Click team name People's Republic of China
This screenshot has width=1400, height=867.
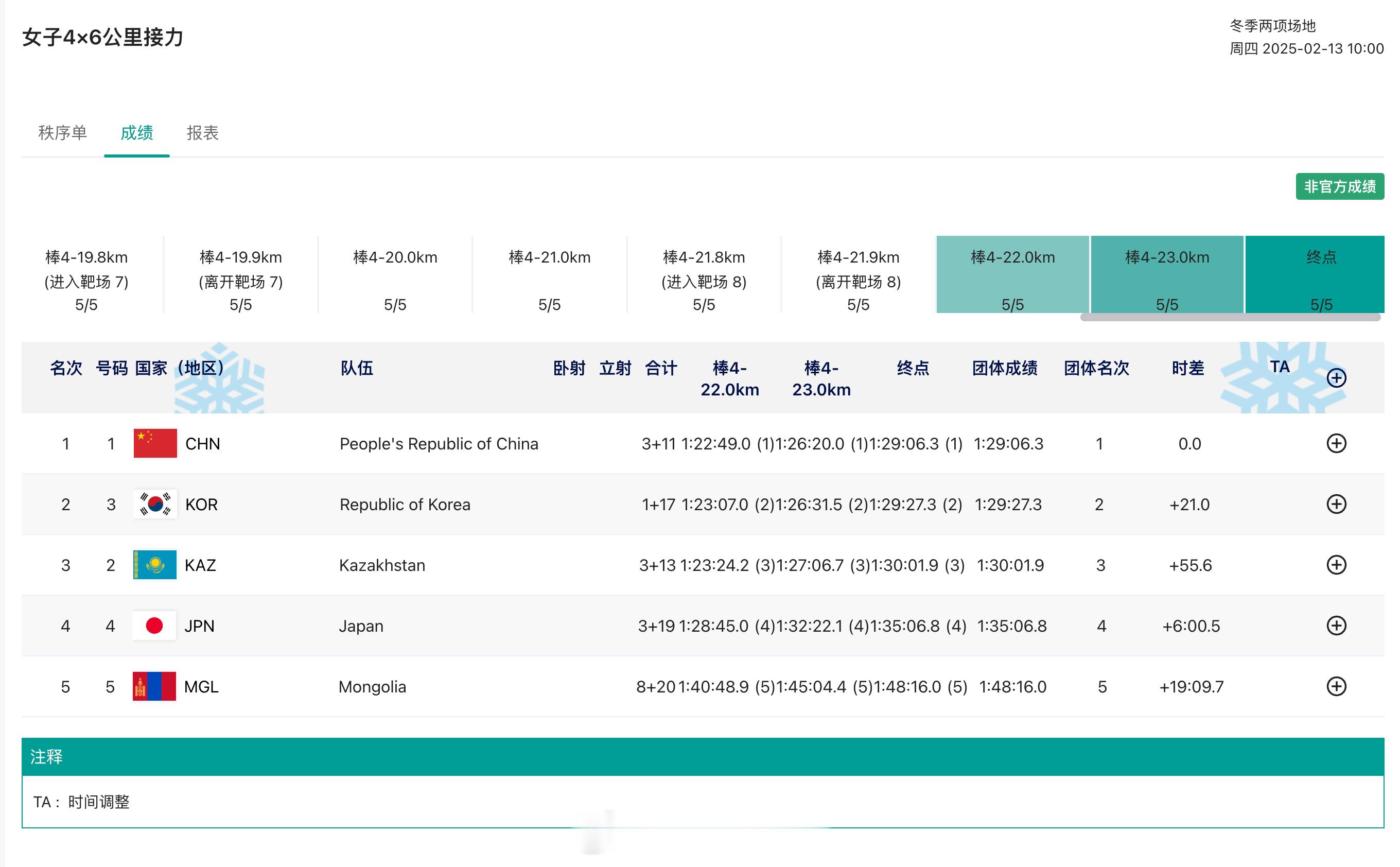(439, 444)
